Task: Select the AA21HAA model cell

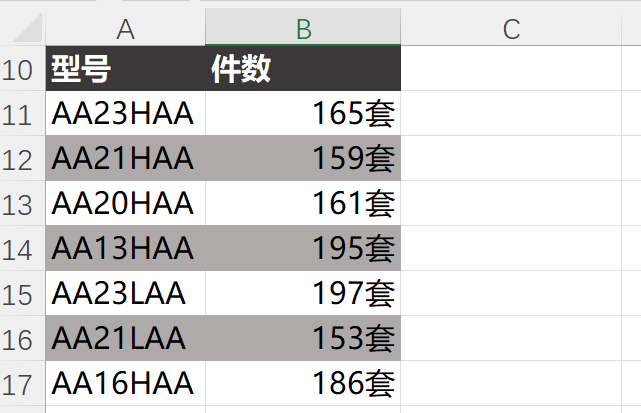Action: [x=125, y=159]
